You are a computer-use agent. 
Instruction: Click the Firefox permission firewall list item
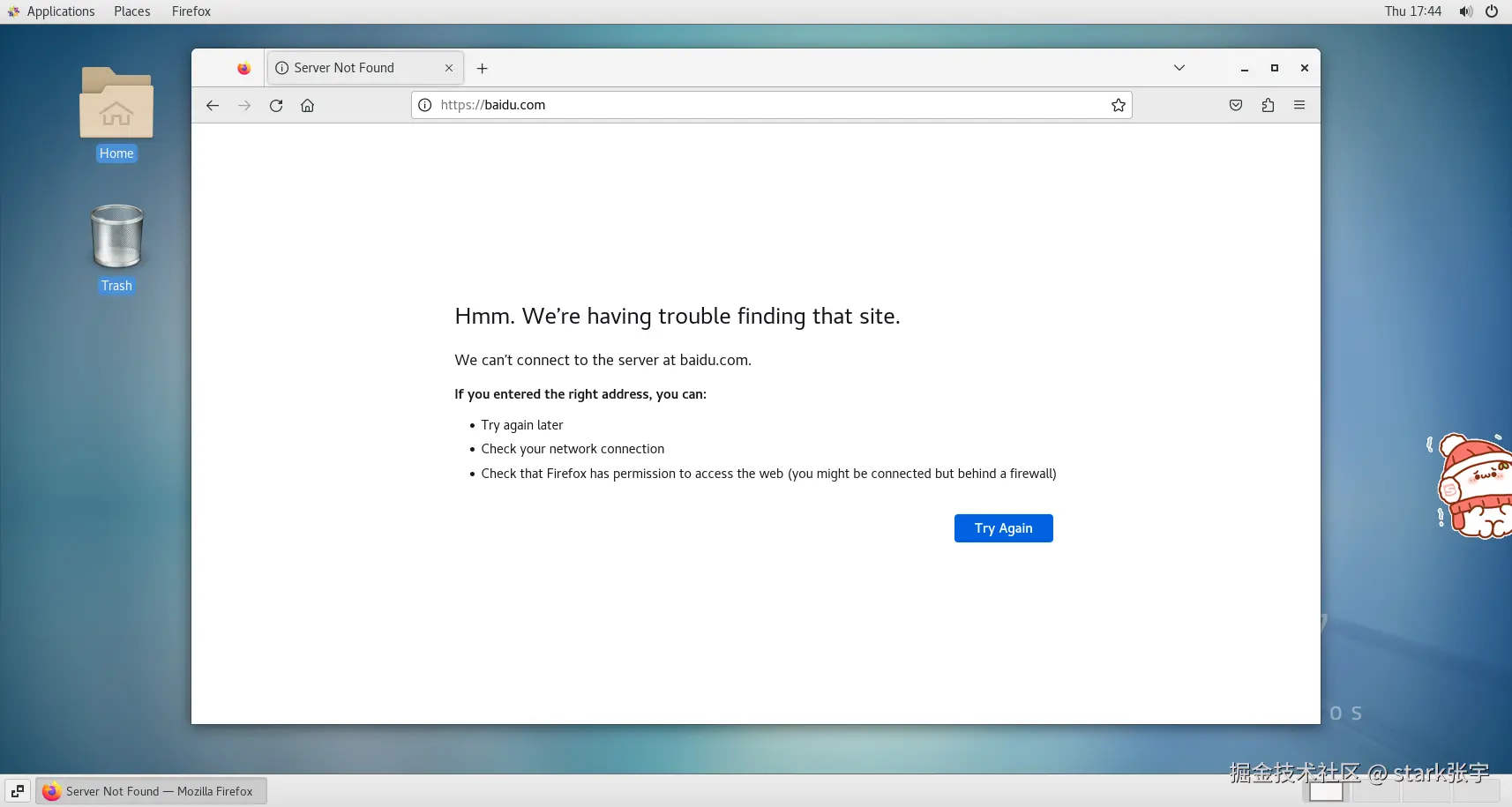click(x=768, y=474)
